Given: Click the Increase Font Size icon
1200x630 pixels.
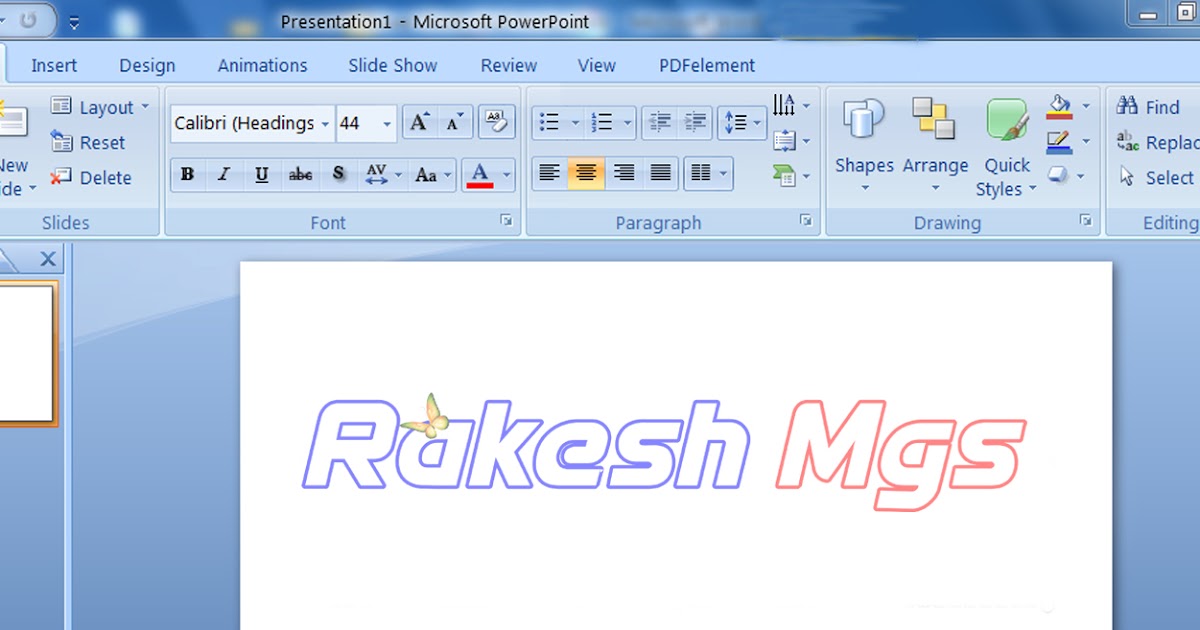Looking at the screenshot, I should pos(419,121).
